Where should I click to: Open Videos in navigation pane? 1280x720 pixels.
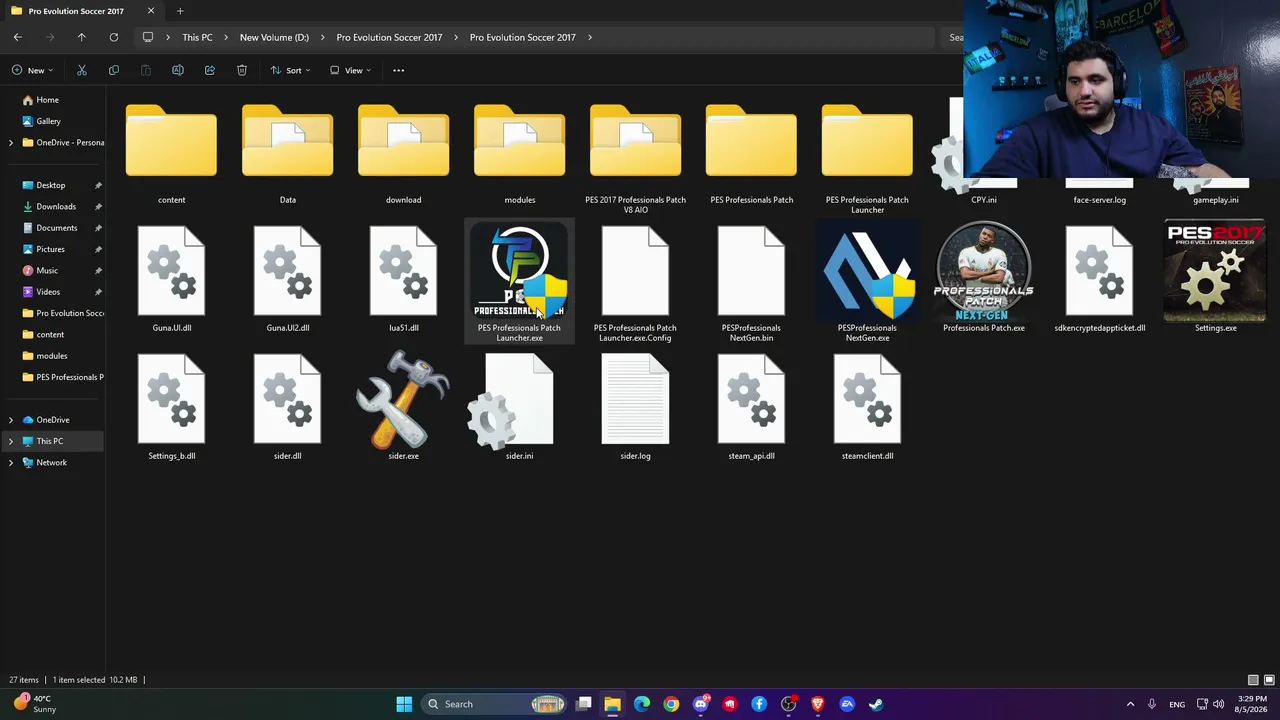[x=48, y=292]
